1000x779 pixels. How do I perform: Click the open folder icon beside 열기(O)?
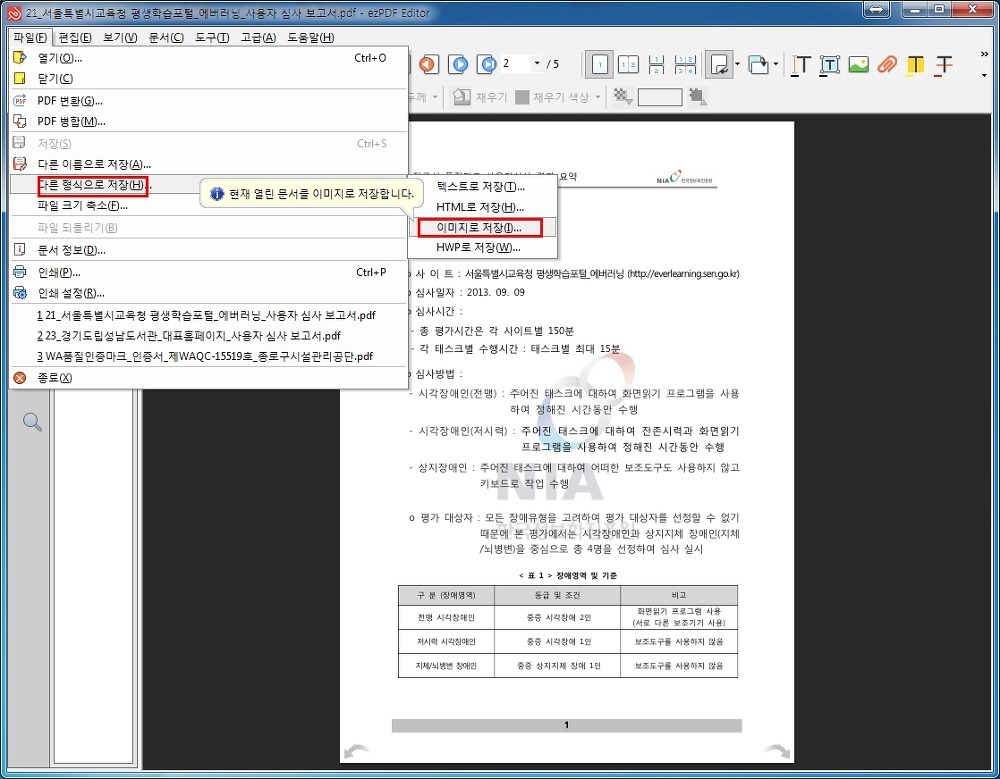point(20,58)
